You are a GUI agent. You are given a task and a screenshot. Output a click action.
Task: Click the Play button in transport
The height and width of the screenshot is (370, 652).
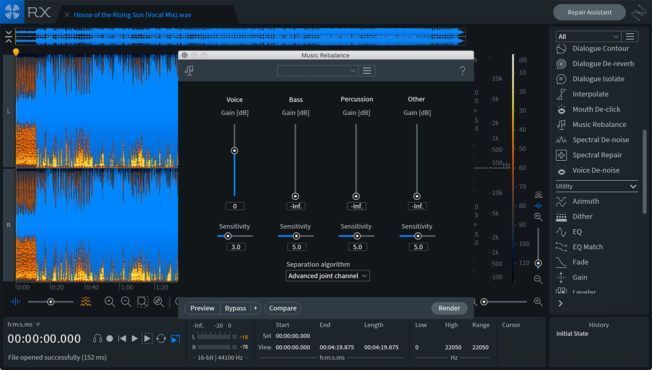[135, 339]
